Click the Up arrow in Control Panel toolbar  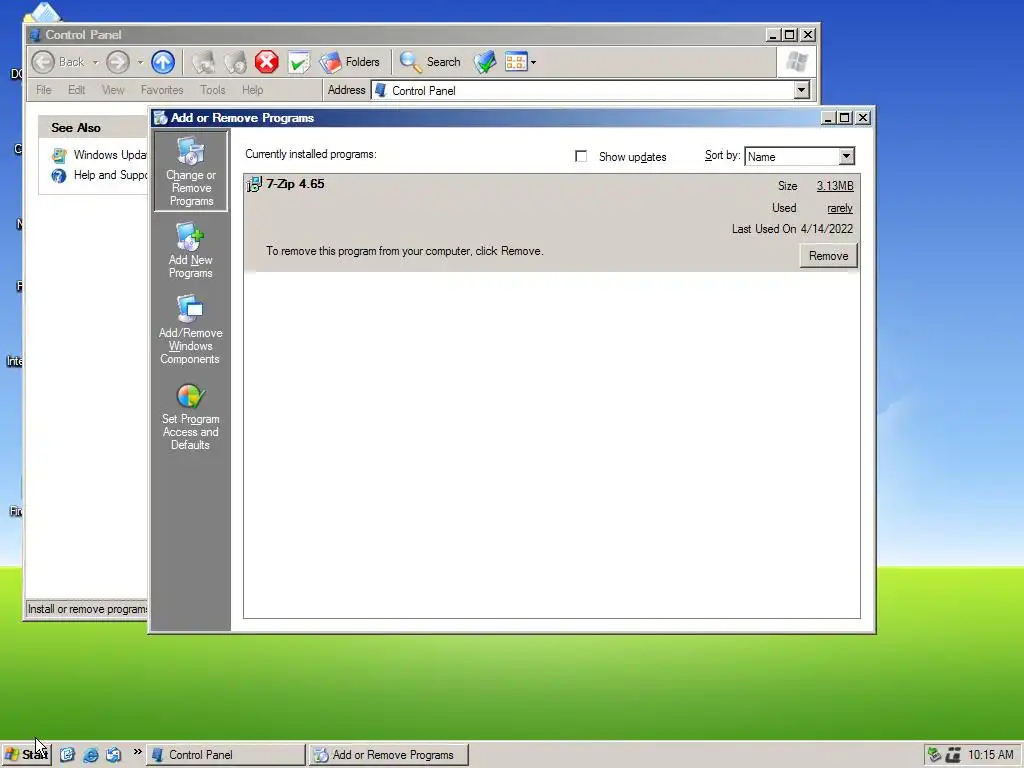163,62
